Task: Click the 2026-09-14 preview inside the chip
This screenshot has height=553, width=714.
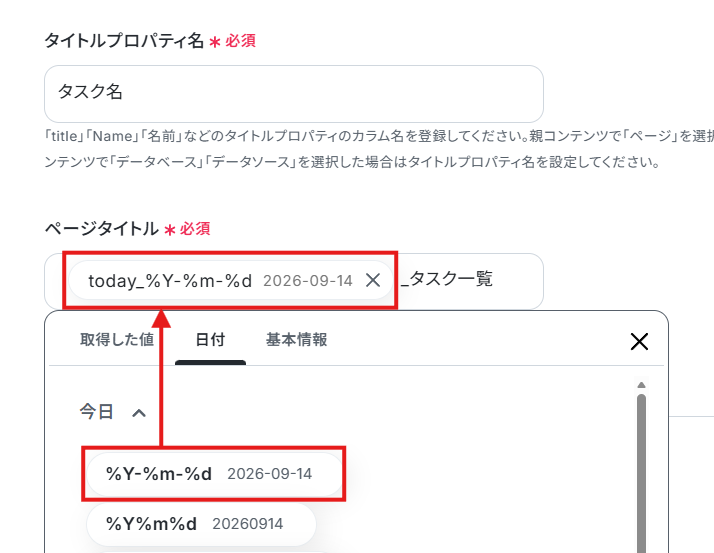Action: tap(308, 281)
